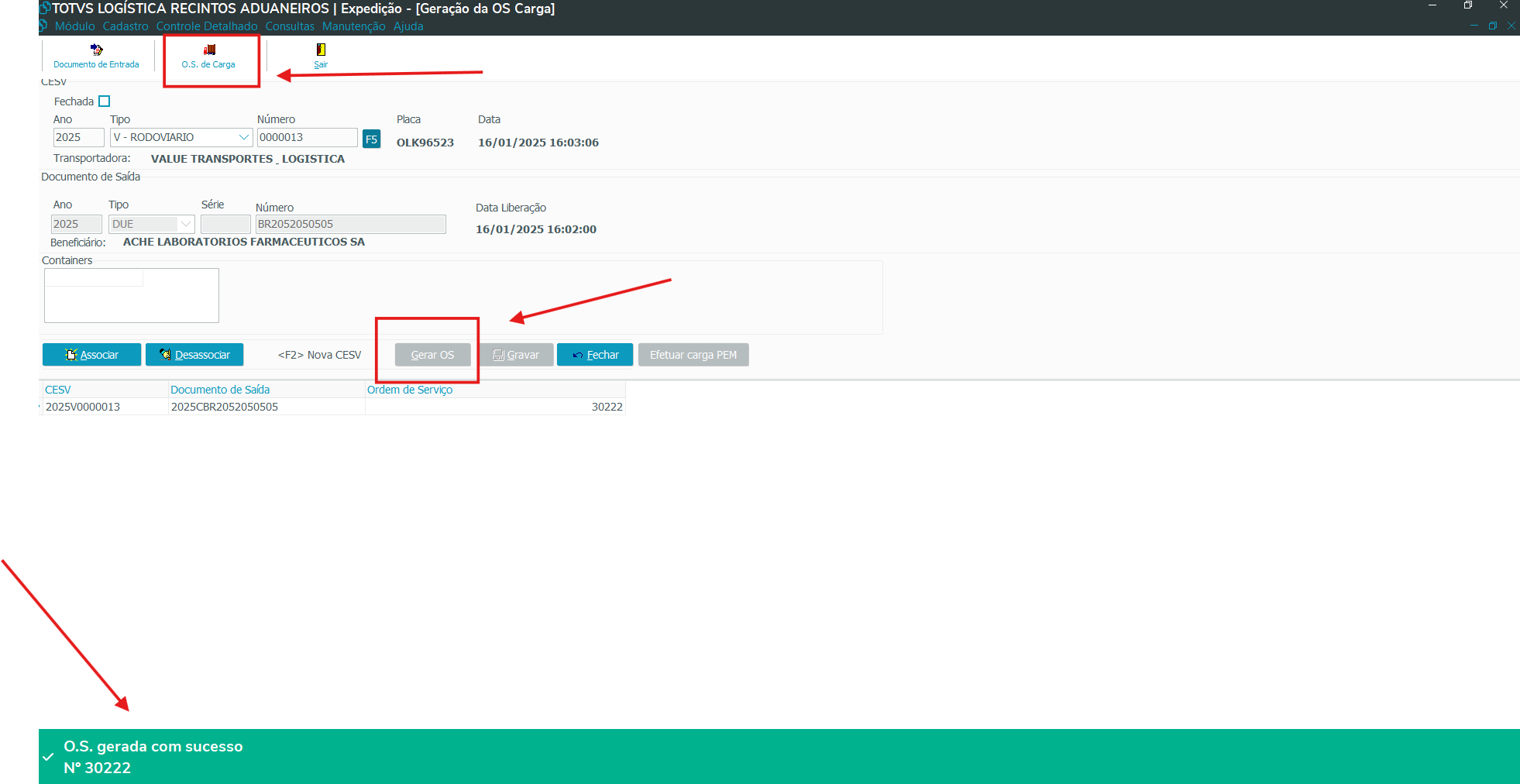Screen dimensions: 1520x784
Task: Click the transportadora name VALUE TRANSPORTES _ LOGISTICA
Action: click(248, 159)
